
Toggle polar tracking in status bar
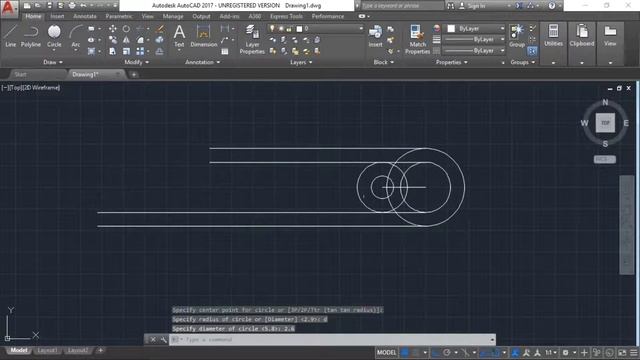point(447,352)
